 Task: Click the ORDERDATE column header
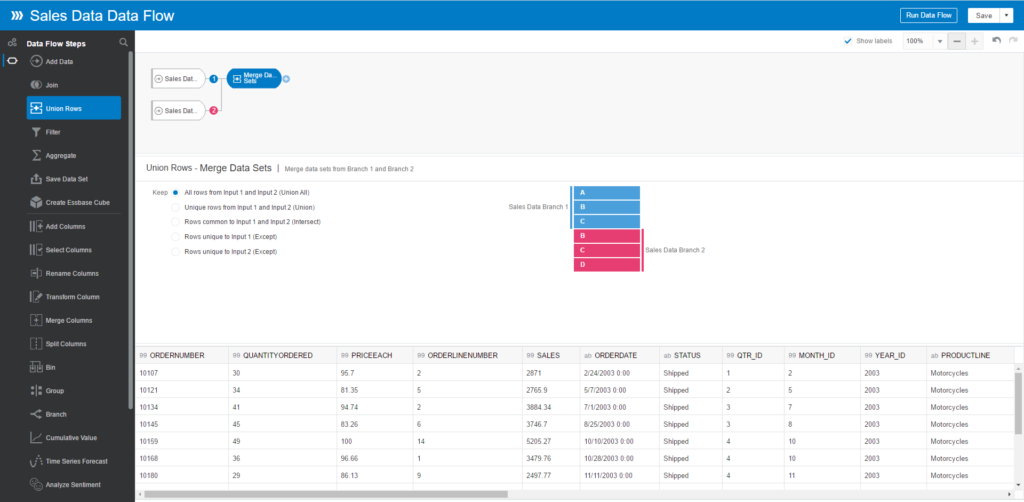point(619,355)
